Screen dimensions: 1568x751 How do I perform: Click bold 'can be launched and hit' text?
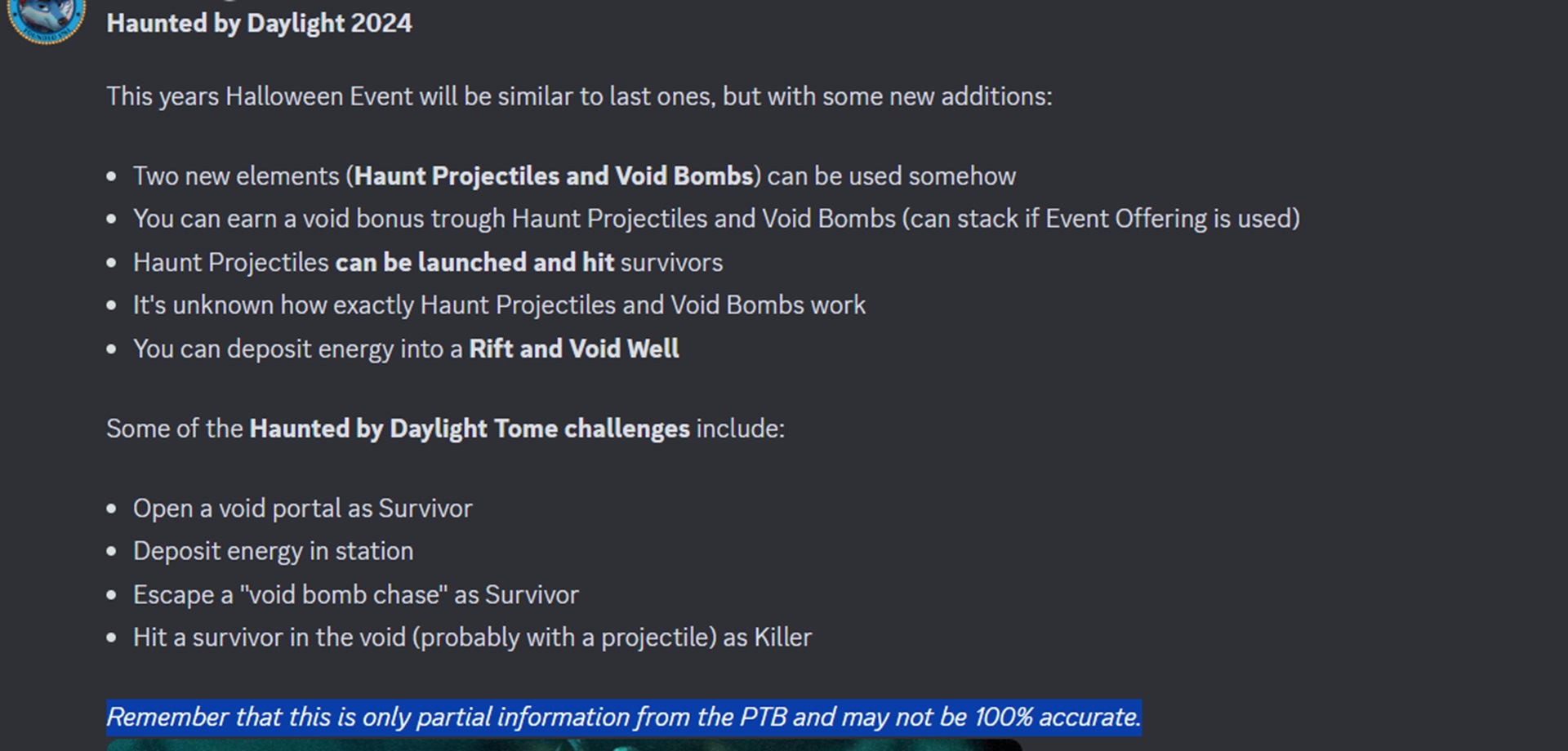coord(474,263)
